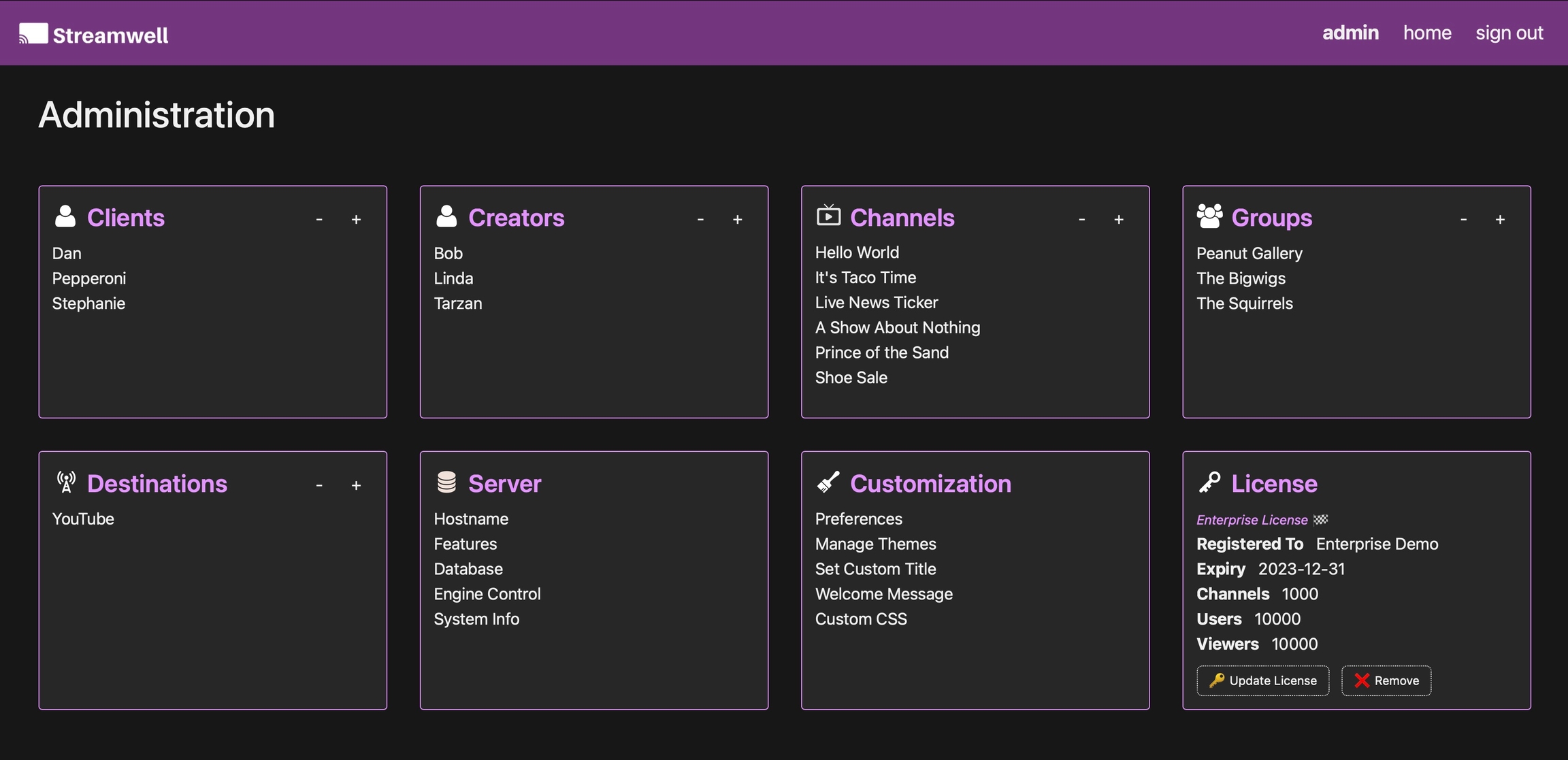The image size is (1568, 760).
Task: Sign out from the top navigation
Action: pos(1509,33)
